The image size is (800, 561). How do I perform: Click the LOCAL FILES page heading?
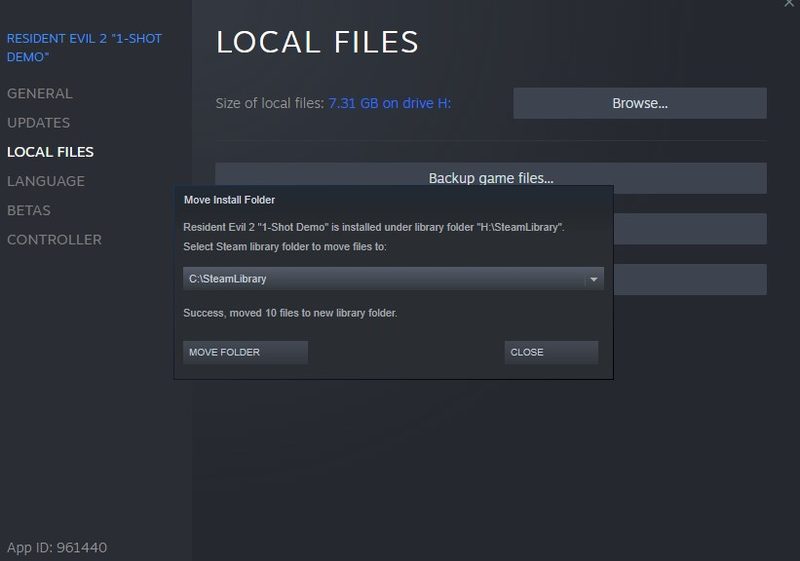click(317, 42)
